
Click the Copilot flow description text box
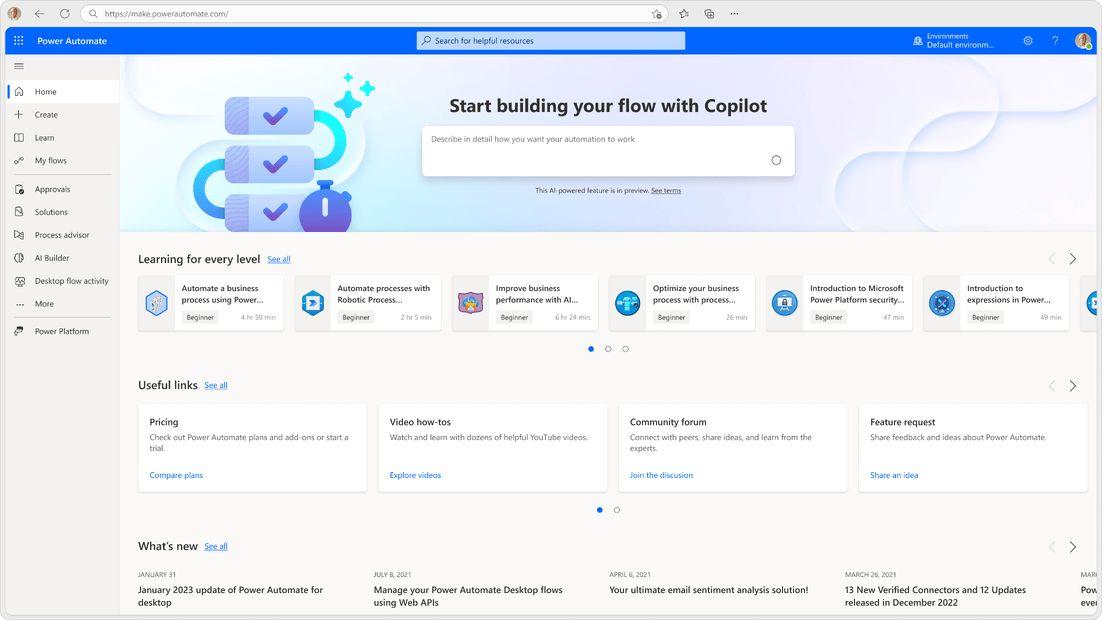608,150
